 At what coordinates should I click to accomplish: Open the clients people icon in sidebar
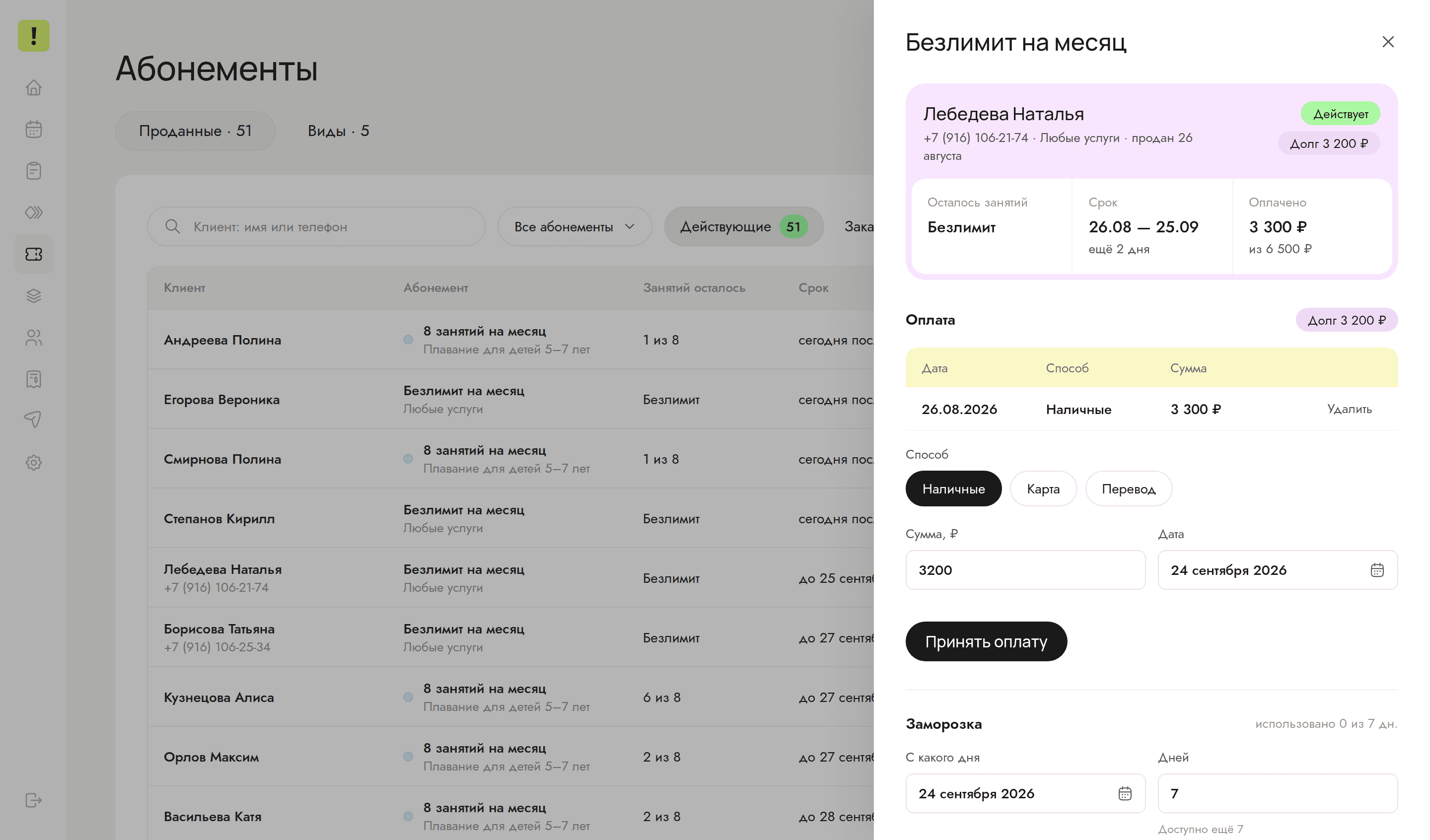coord(33,338)
